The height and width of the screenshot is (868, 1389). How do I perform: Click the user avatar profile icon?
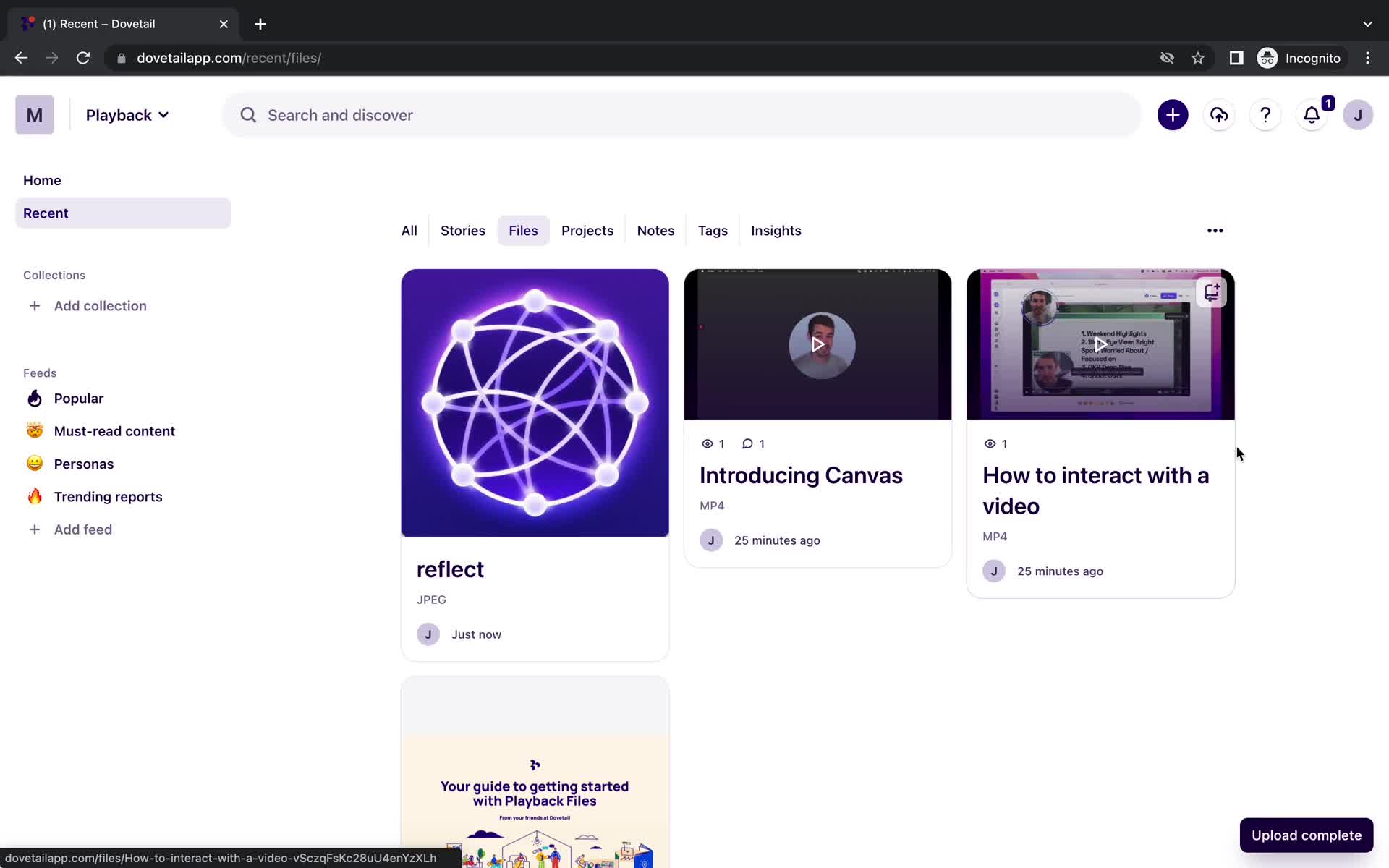pos(1357,114)
